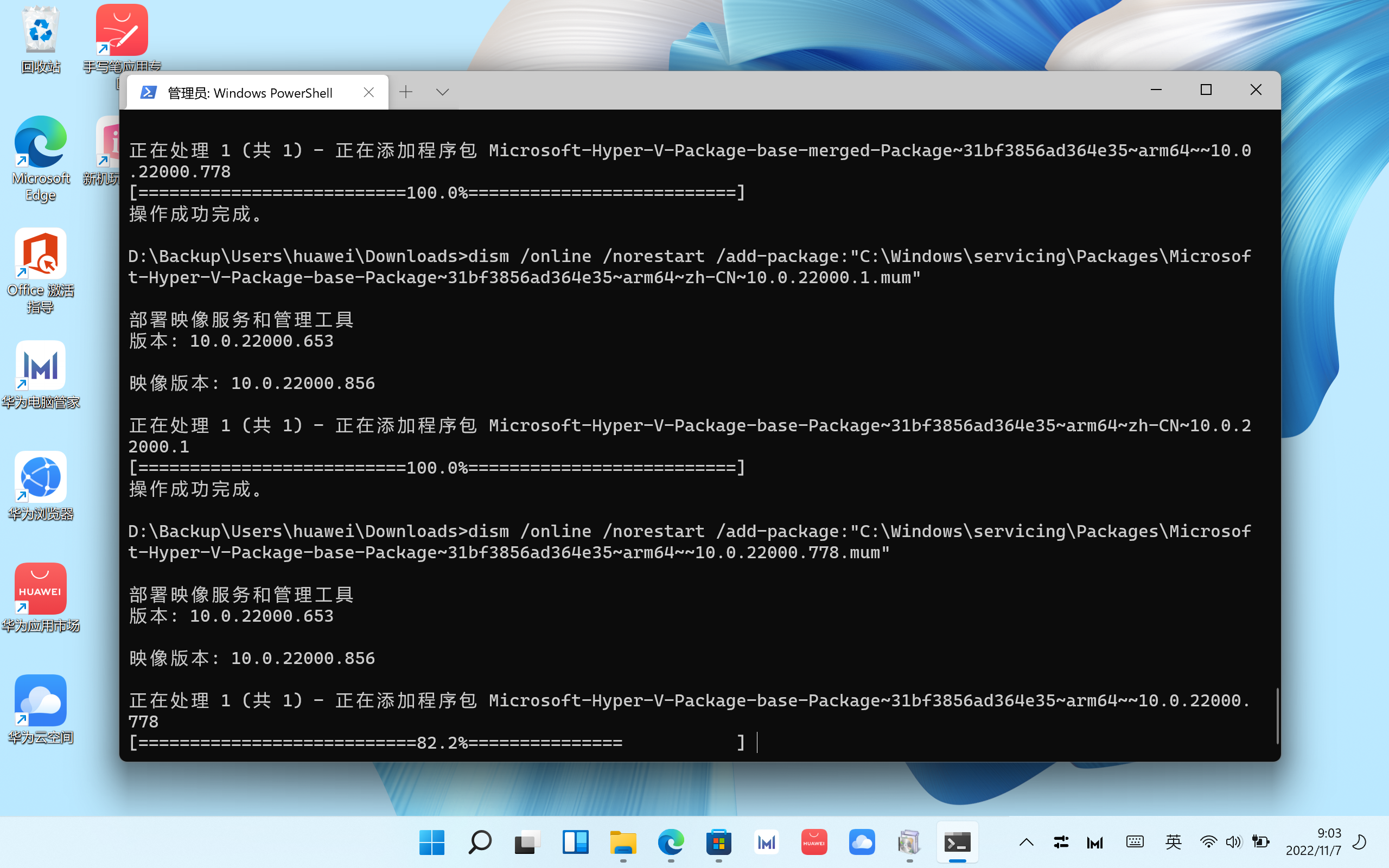Open the Recycle Bin desktop icon
Image resolution: width=1389 pixels, height=868 pixels.
click(x=40, y=40)
